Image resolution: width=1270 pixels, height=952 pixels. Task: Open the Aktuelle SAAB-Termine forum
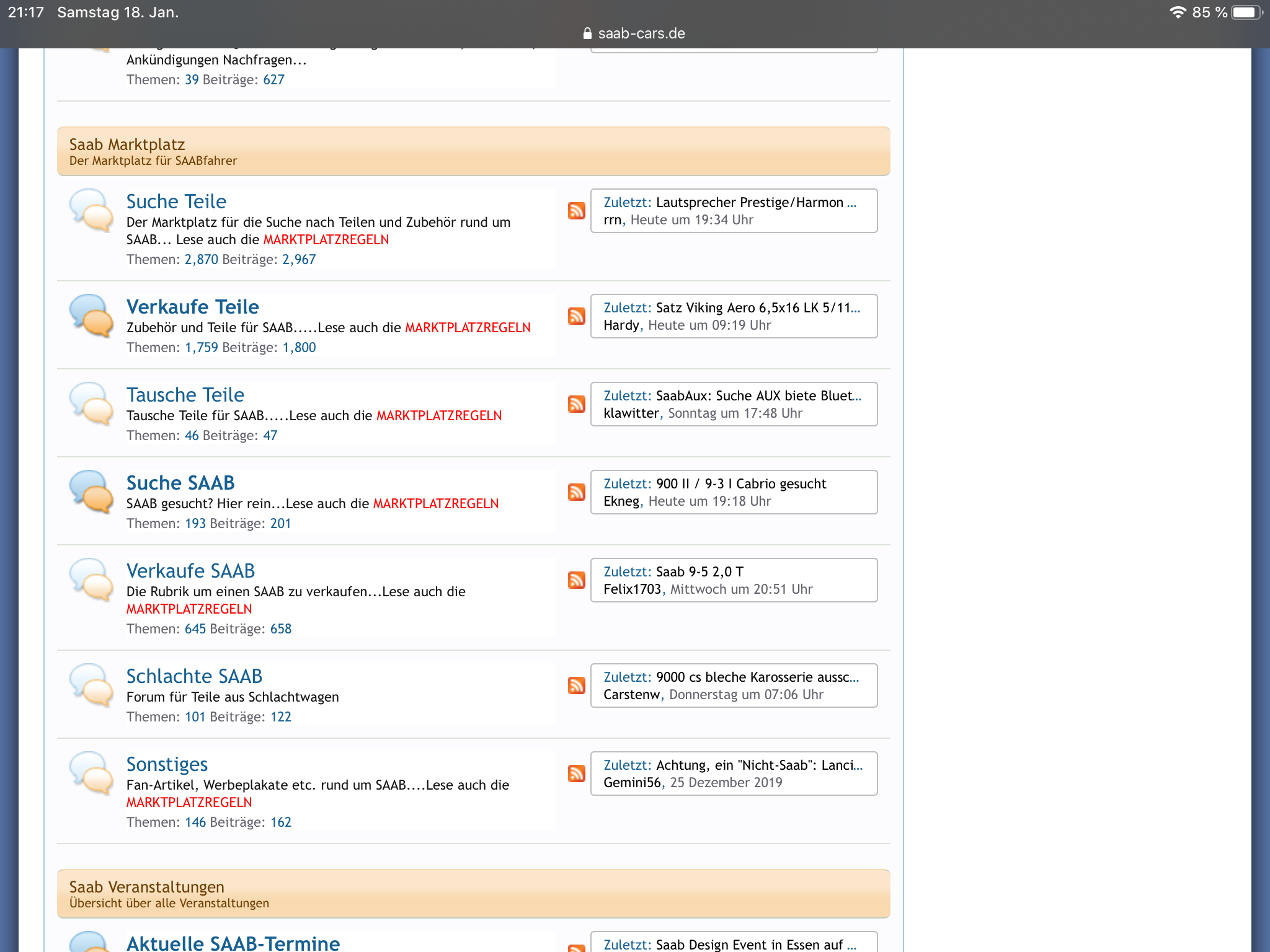pos(233,943)
